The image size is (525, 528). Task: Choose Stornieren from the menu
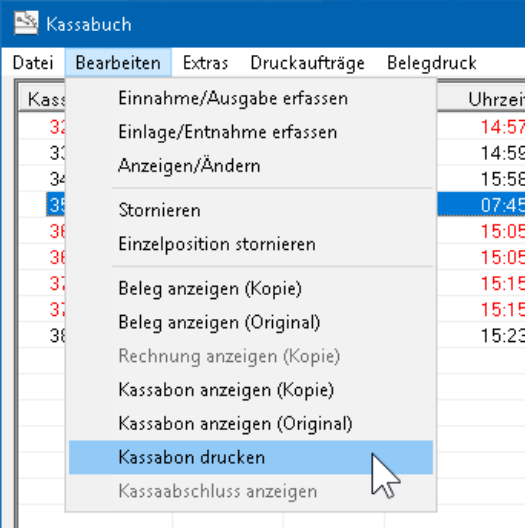pos(251,210)
